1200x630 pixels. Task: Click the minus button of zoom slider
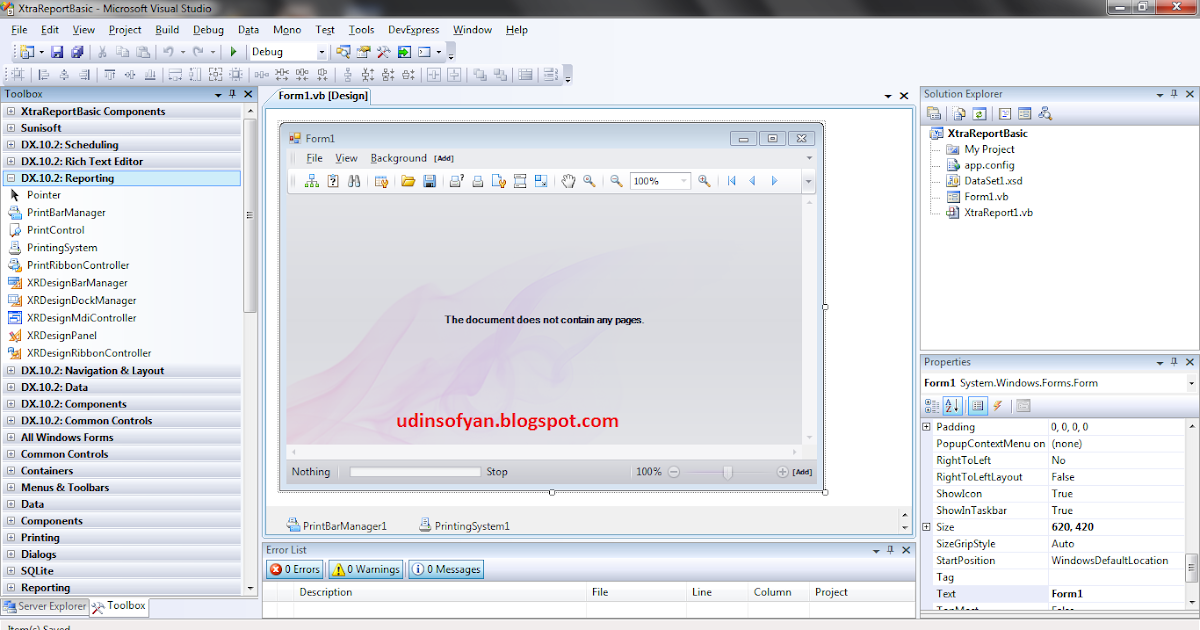click(674, 472)
